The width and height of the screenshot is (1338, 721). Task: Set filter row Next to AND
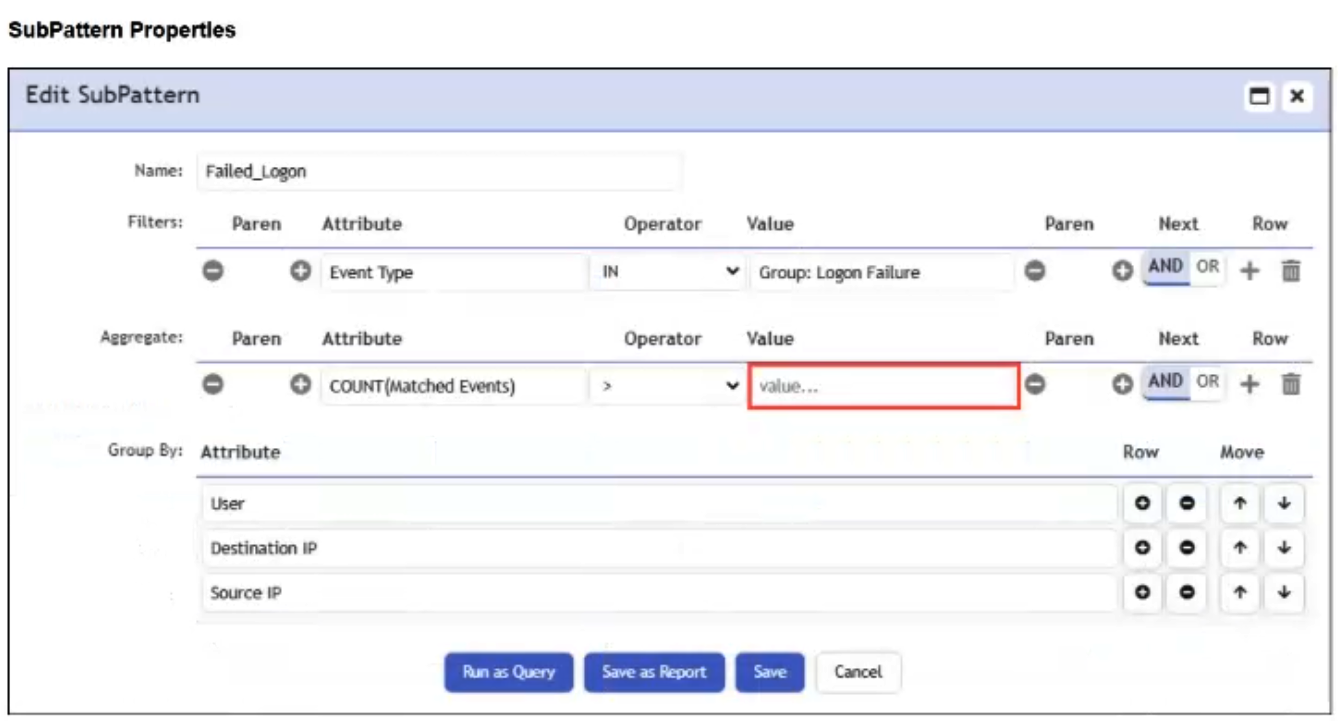coord(1166,267)
